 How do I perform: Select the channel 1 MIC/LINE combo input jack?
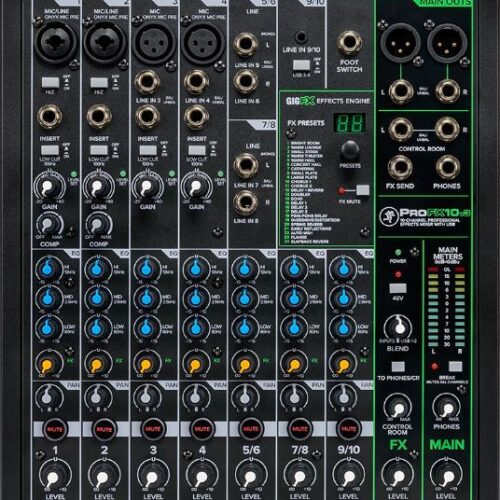coord(56,43)
